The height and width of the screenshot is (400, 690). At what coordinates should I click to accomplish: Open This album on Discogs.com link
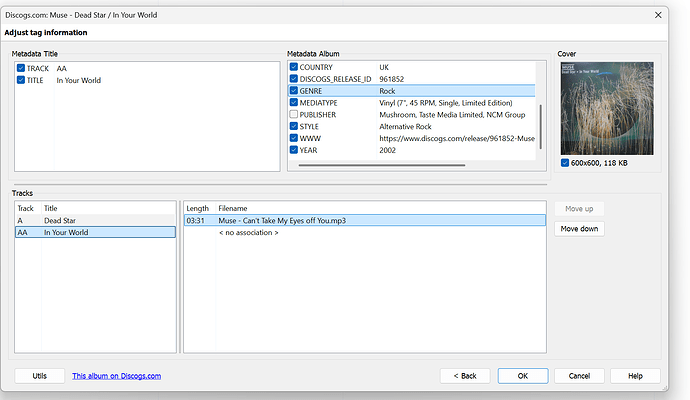117,376
